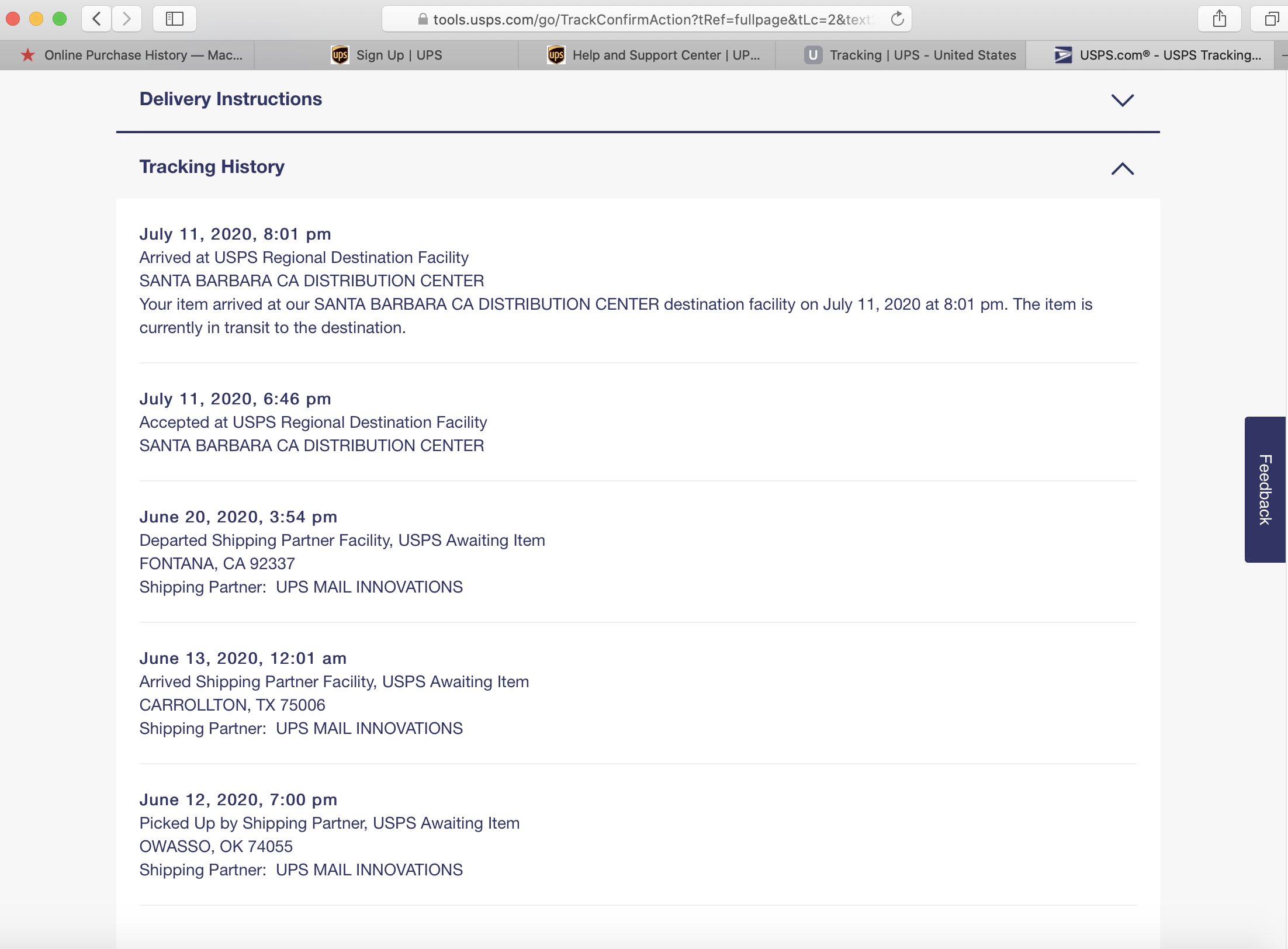1288x949 pixels.
Task: Click Shipping Partner line under CARROLLTON entry
Action: pyautogui.click(x=301, y=728)
